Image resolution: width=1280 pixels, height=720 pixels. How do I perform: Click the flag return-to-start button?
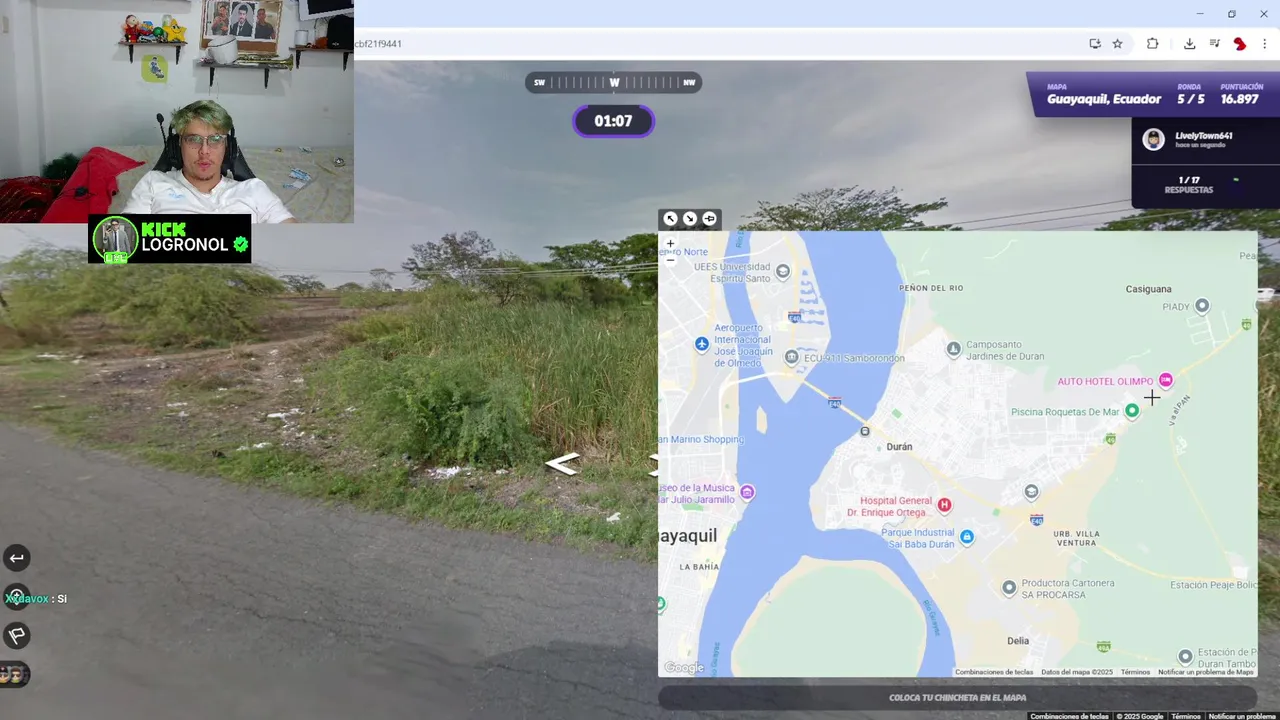point(16,635)
